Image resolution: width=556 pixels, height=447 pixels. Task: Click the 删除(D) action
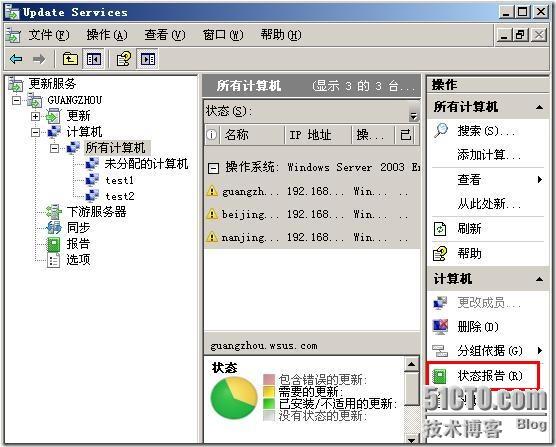[478, 327]
